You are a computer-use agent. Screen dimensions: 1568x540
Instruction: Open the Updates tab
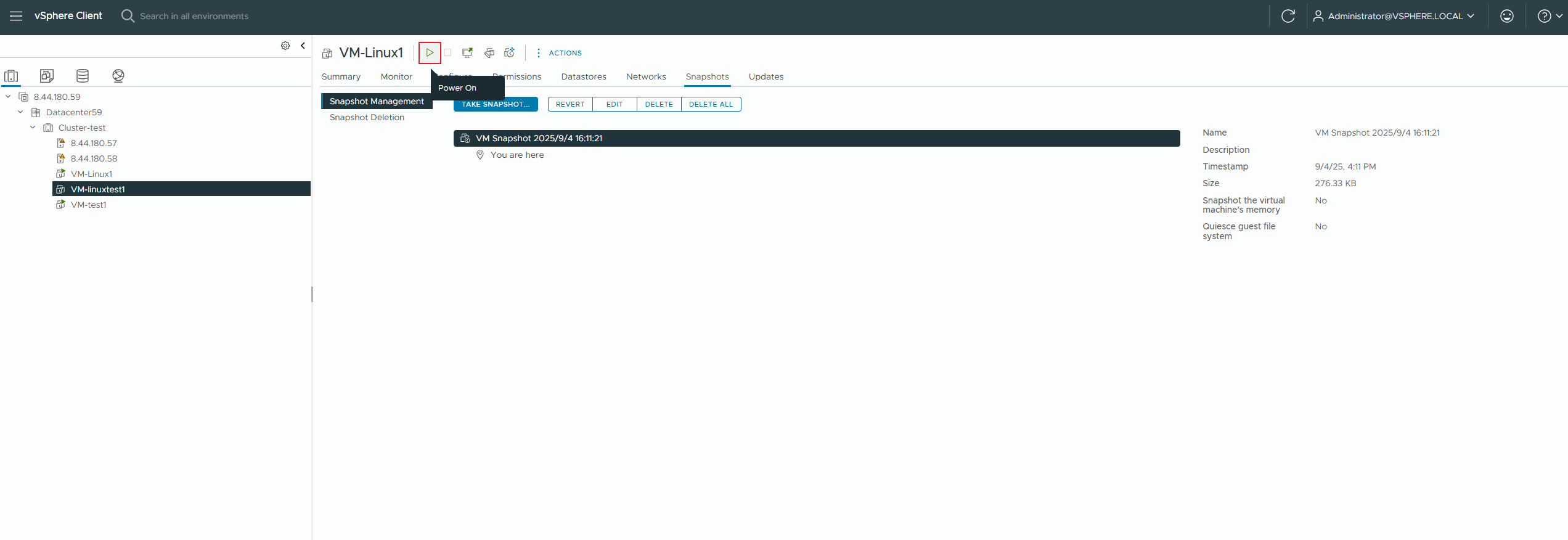coord(766,76)
